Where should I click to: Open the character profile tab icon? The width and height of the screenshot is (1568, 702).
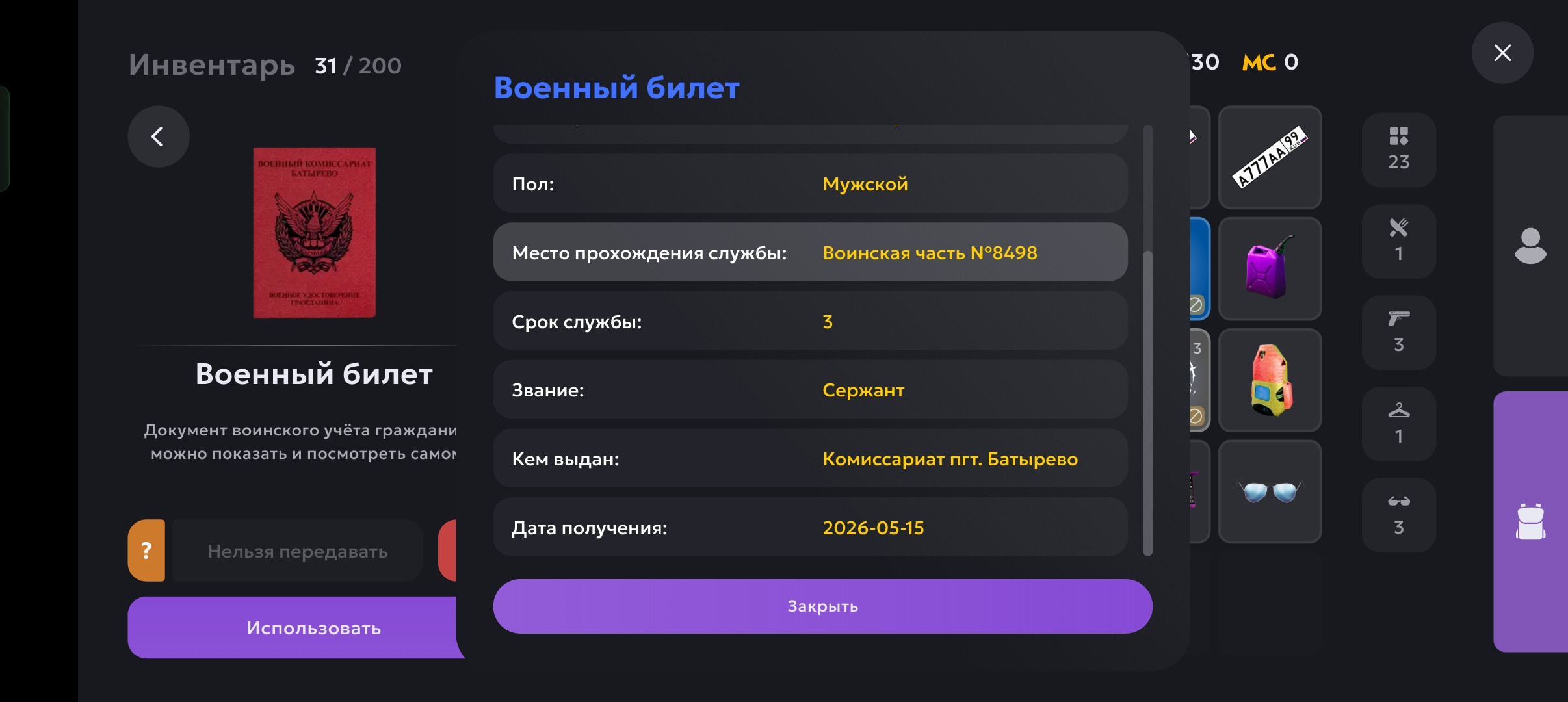1530,246
